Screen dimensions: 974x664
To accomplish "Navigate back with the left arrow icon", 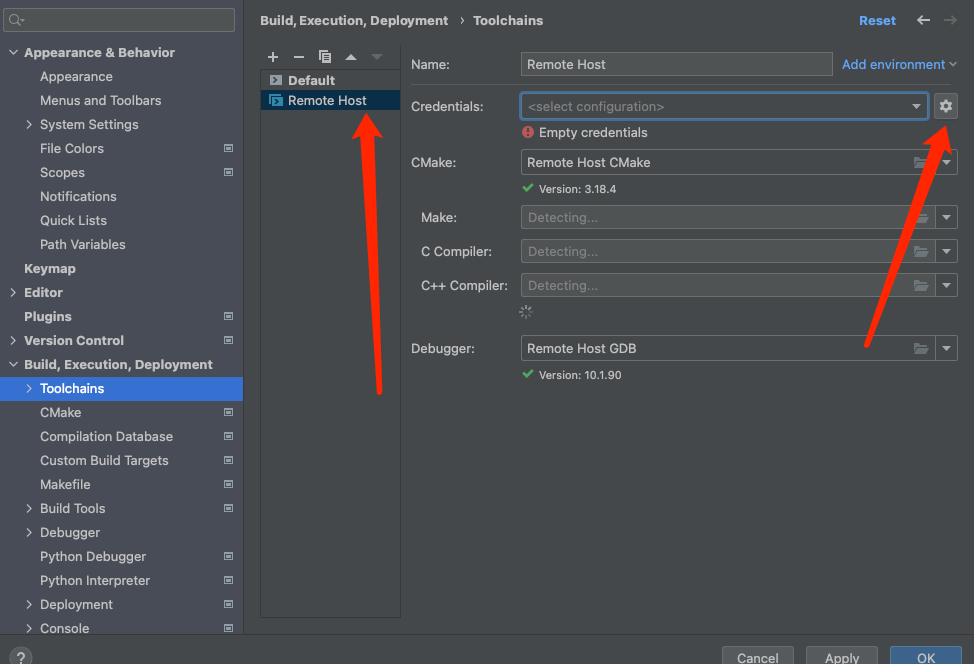I will (x=923, y=20).
